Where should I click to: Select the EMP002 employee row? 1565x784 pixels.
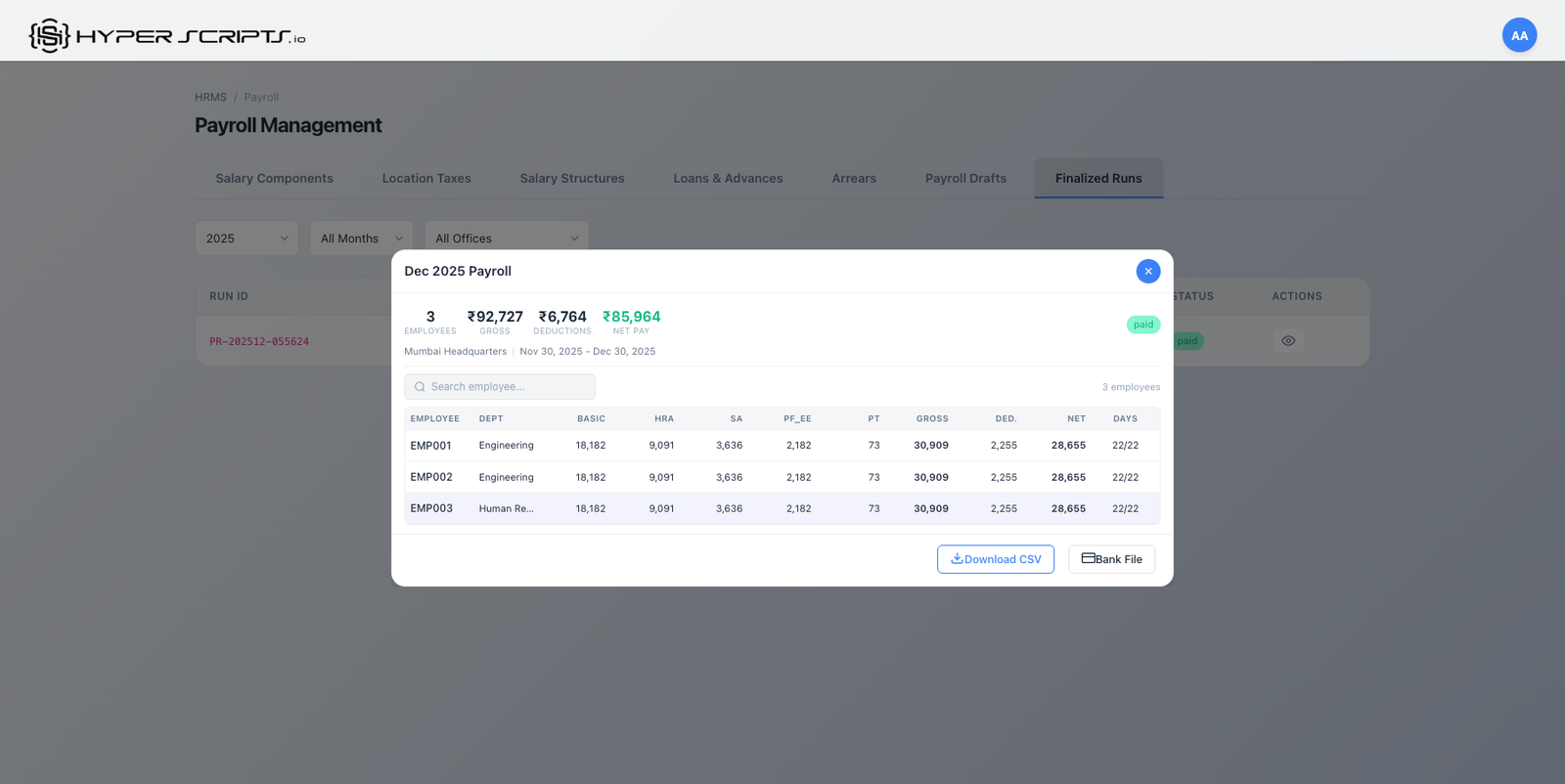782,477
